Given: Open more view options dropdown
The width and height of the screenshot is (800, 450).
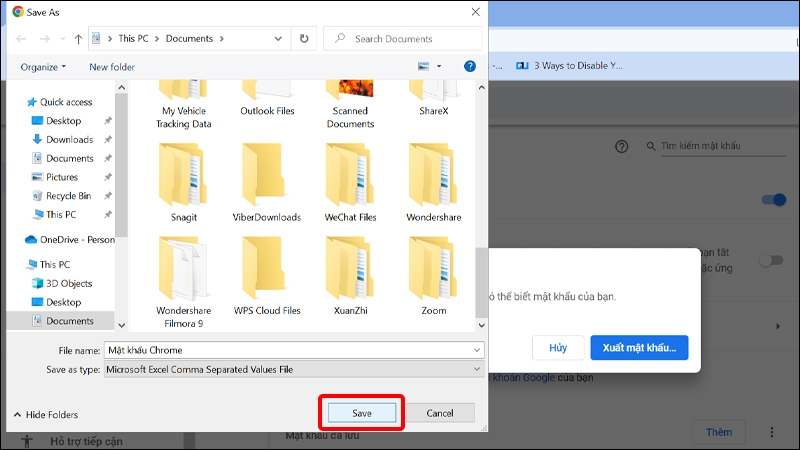Looking at the screenshot, I should click(439, 66).
